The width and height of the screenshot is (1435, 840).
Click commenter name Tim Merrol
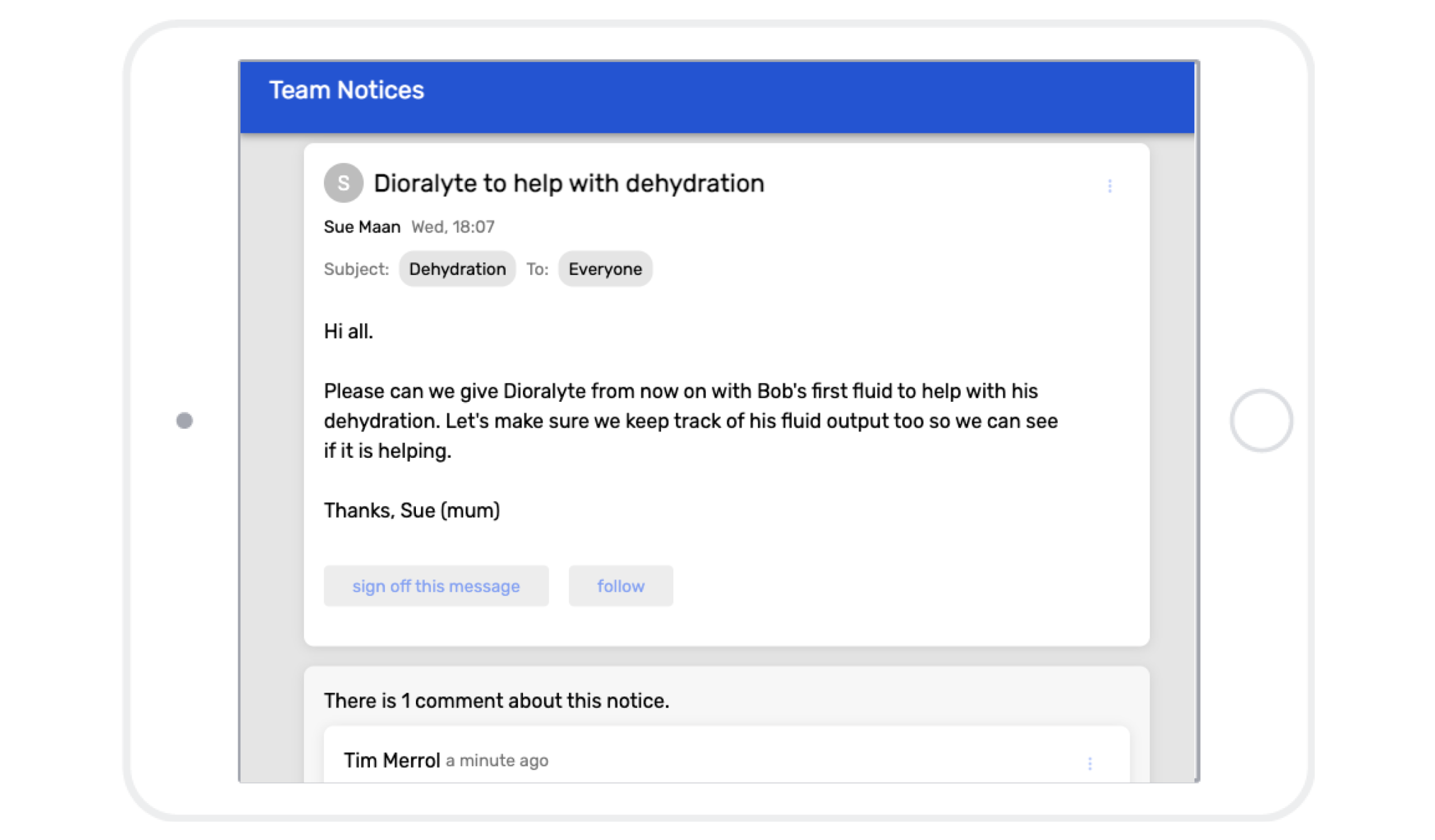pos(392,760)
